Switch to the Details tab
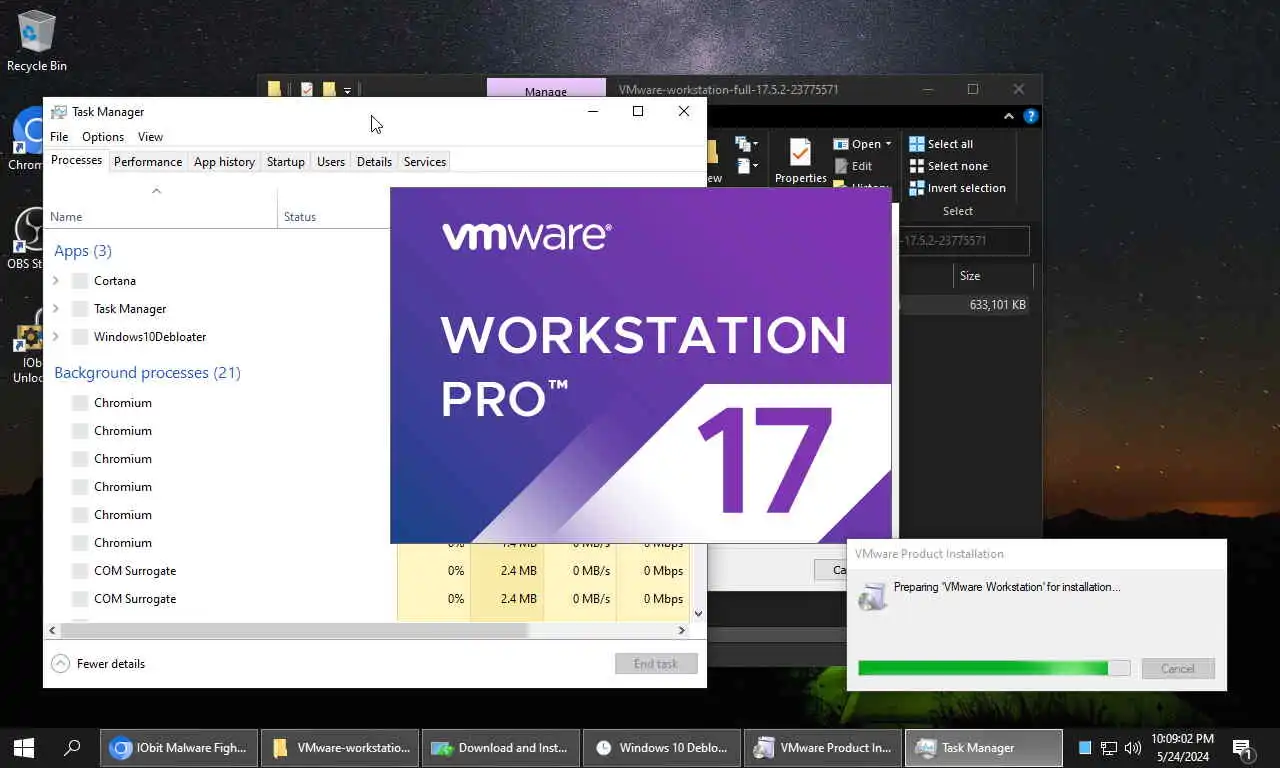1280x768 pixels. click(x=374, y=162)
